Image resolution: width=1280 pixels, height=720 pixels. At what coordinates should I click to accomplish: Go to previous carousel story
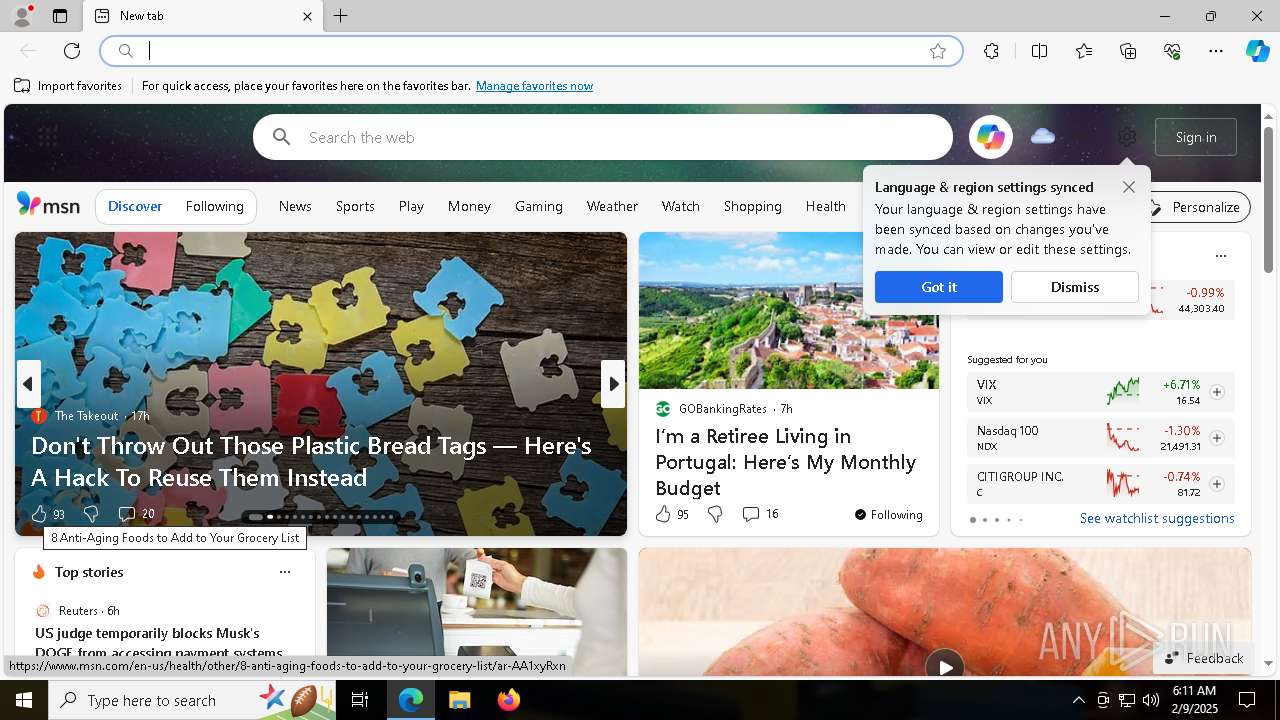[x=28, y=384]
